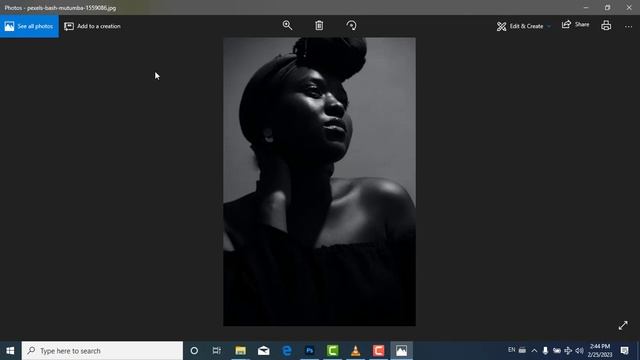Enter fullscreen with the diagonal arrows icon
The height and width of the screenshot is (360, 640).
tap(623, 325)
